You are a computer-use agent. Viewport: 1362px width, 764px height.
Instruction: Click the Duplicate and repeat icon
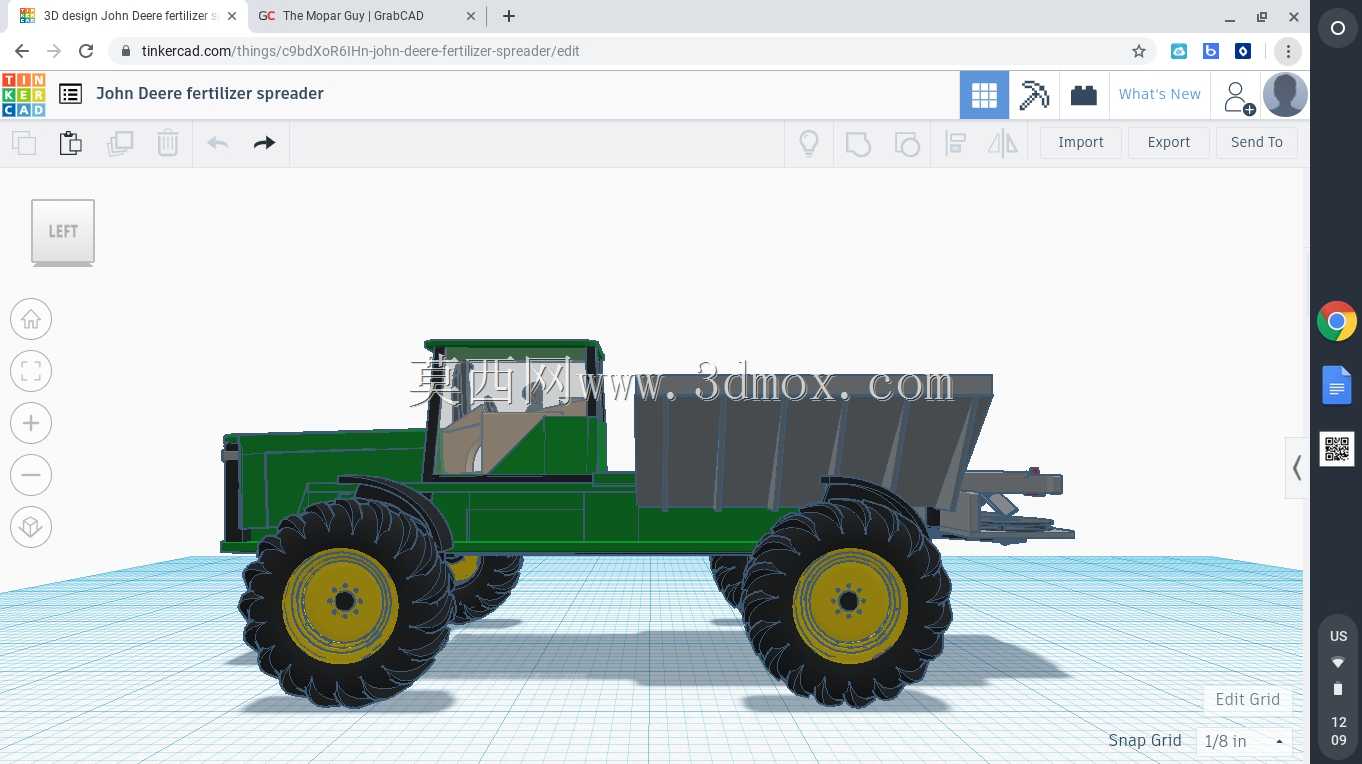pos(120,143)
